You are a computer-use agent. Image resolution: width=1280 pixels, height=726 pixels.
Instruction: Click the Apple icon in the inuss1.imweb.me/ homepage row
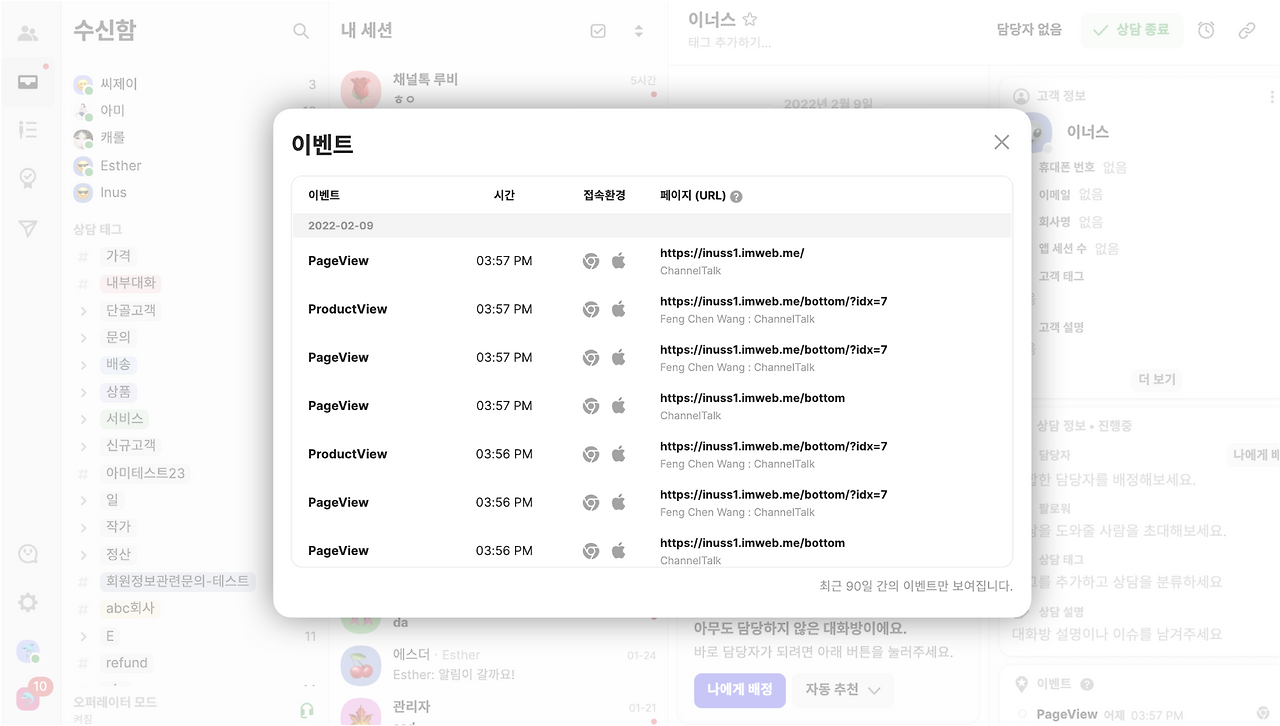coord(619,261)
